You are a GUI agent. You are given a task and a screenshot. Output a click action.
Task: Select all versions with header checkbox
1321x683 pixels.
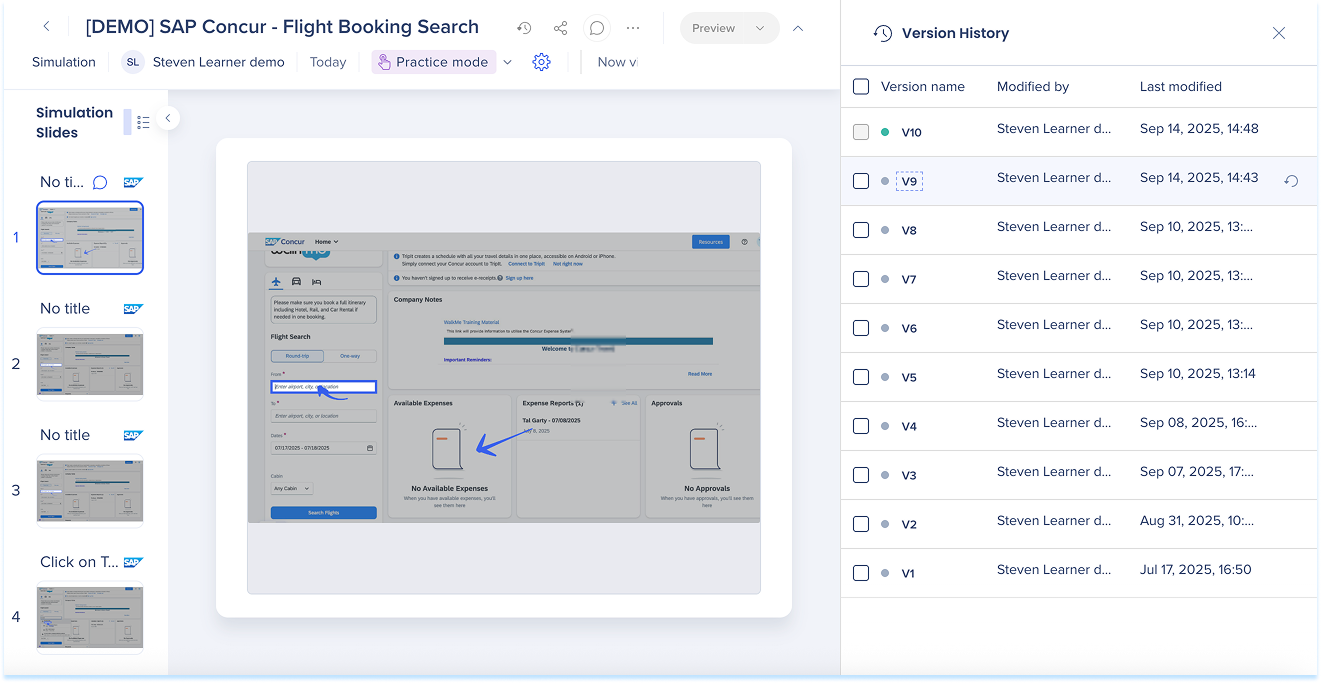click(x=861, y=87)
